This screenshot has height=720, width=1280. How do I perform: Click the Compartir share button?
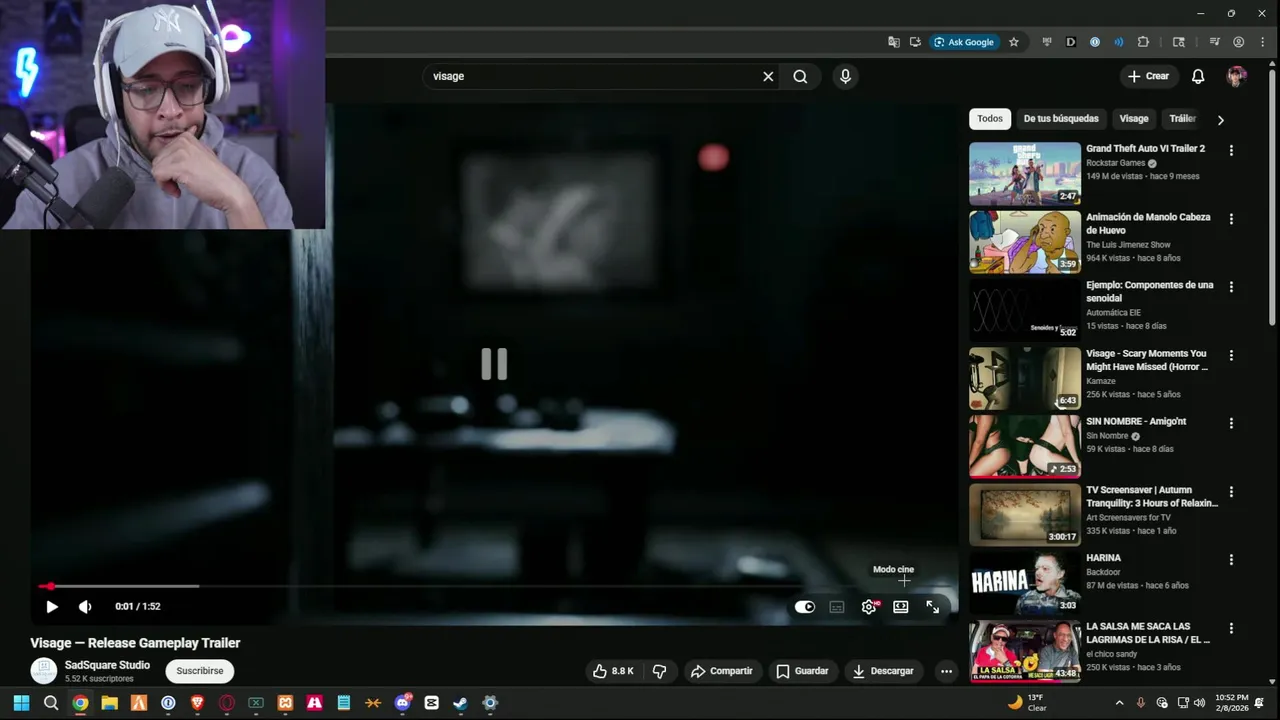point(721,671)
